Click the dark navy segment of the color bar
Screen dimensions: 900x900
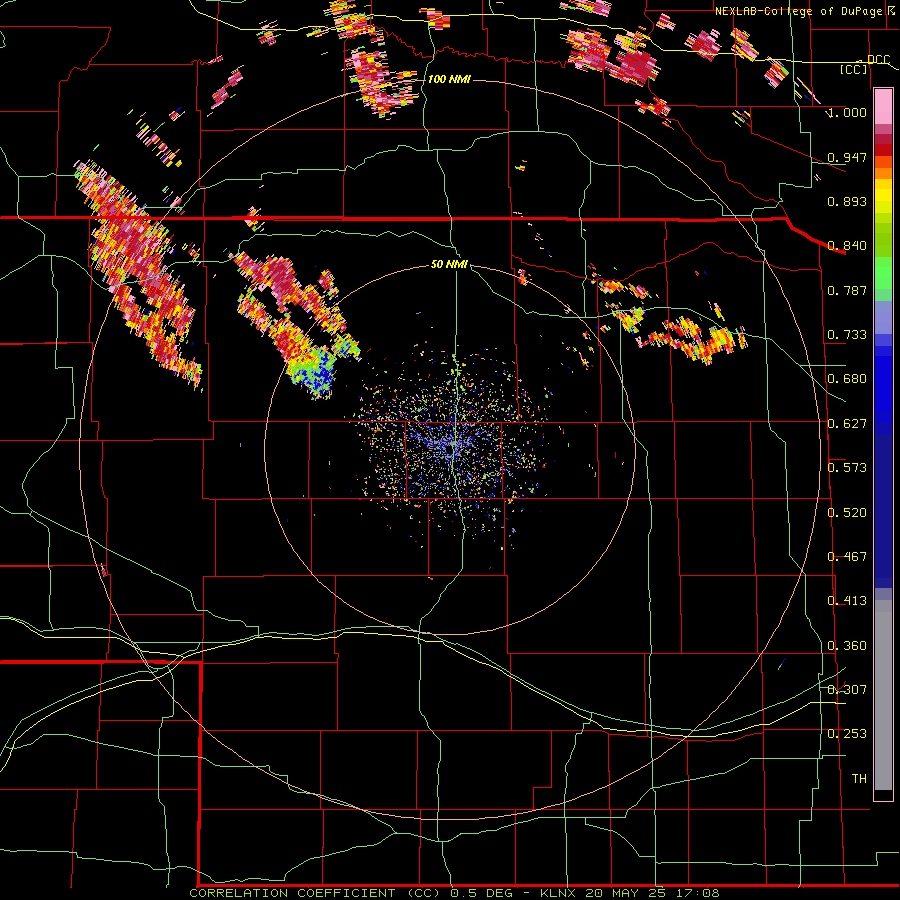pos(883,511)
